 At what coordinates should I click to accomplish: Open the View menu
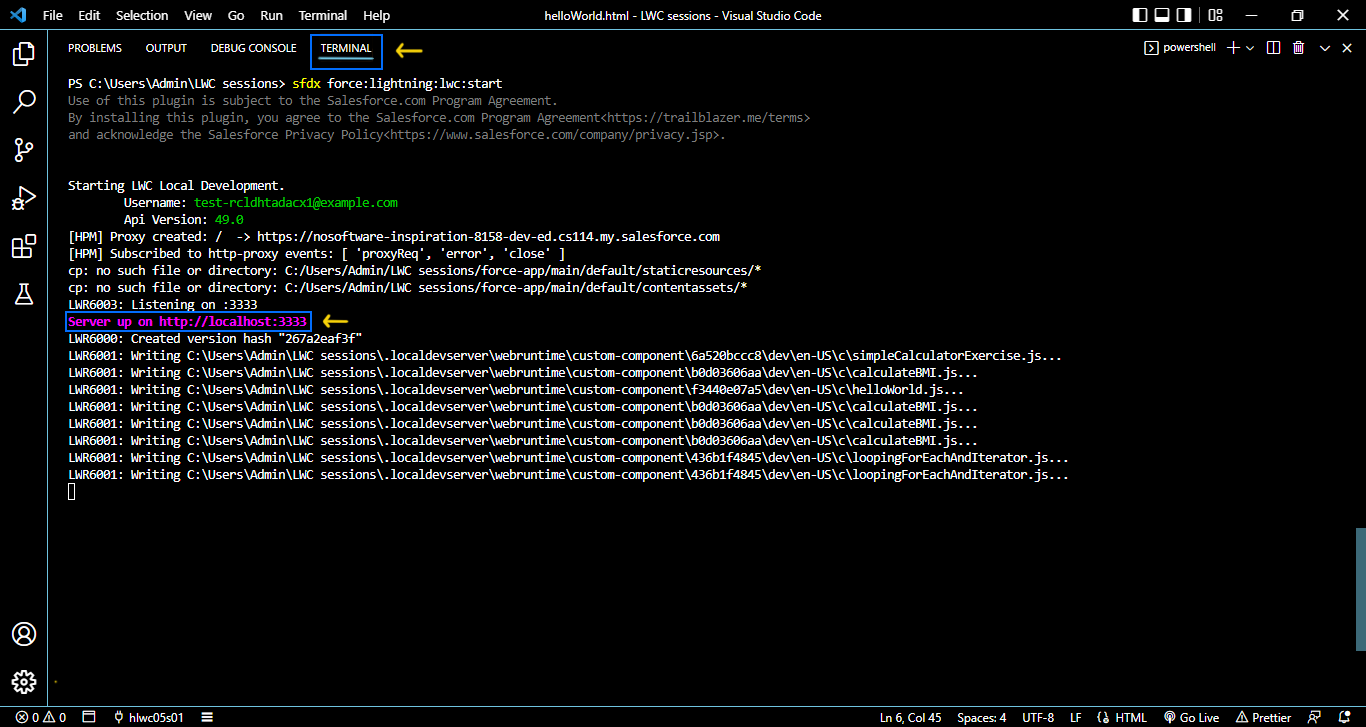point(198,15)
